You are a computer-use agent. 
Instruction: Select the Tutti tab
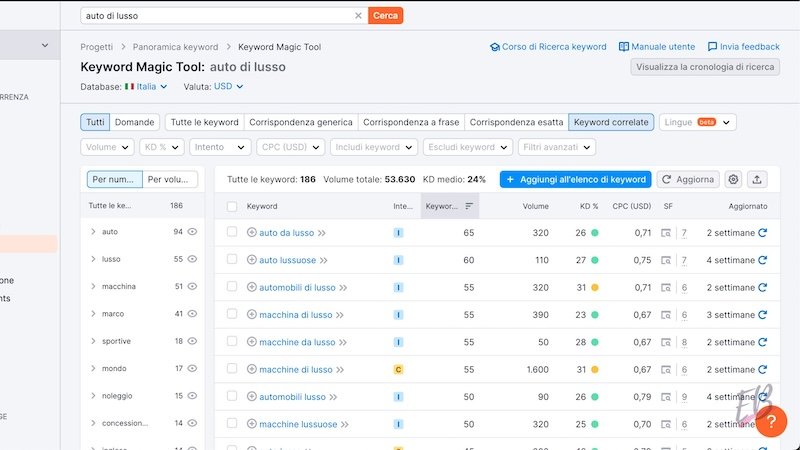95,122
